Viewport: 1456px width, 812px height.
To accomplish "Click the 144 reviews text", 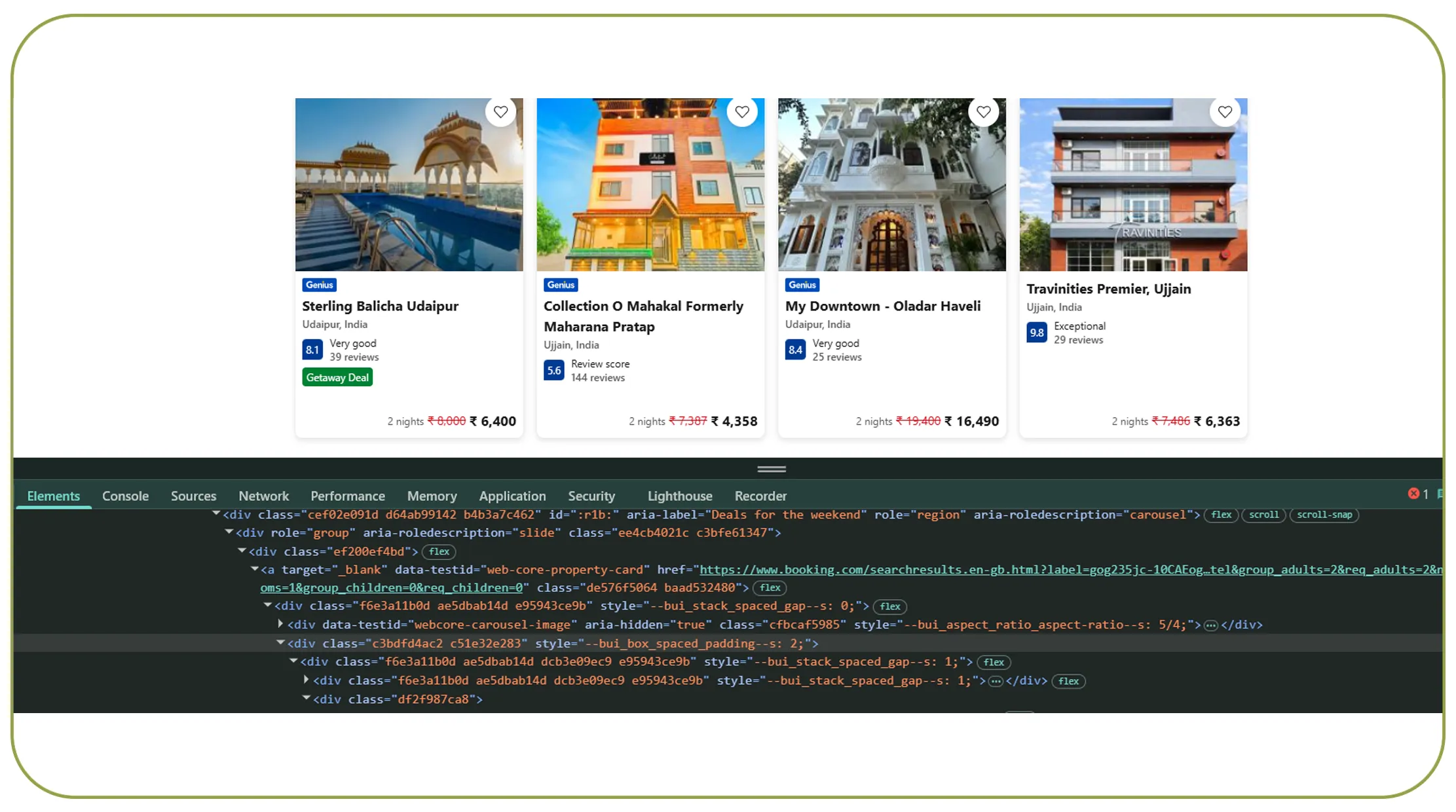I will pyautogui.click(x=597, y=378).
